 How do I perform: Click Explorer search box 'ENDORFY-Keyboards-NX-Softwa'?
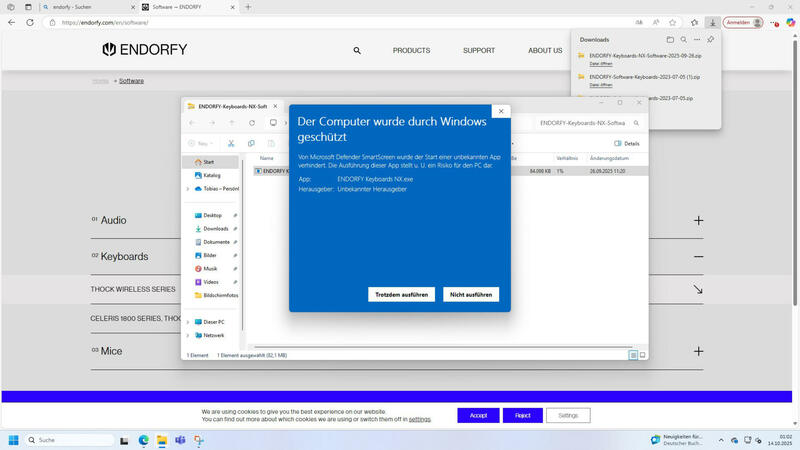pyautogui.click(x=589, y=123)
